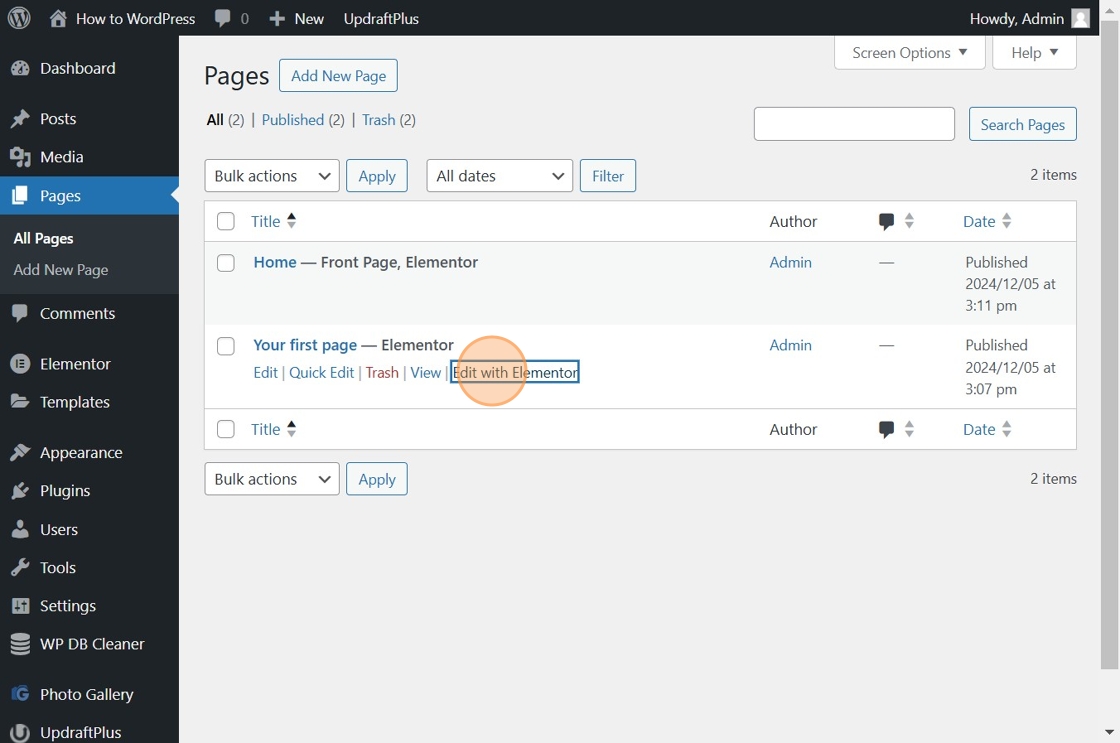Click the page vertical scrollbar
Image resolution: width=1120 pixels, height=743 pixels.
tap(1109, 343)
